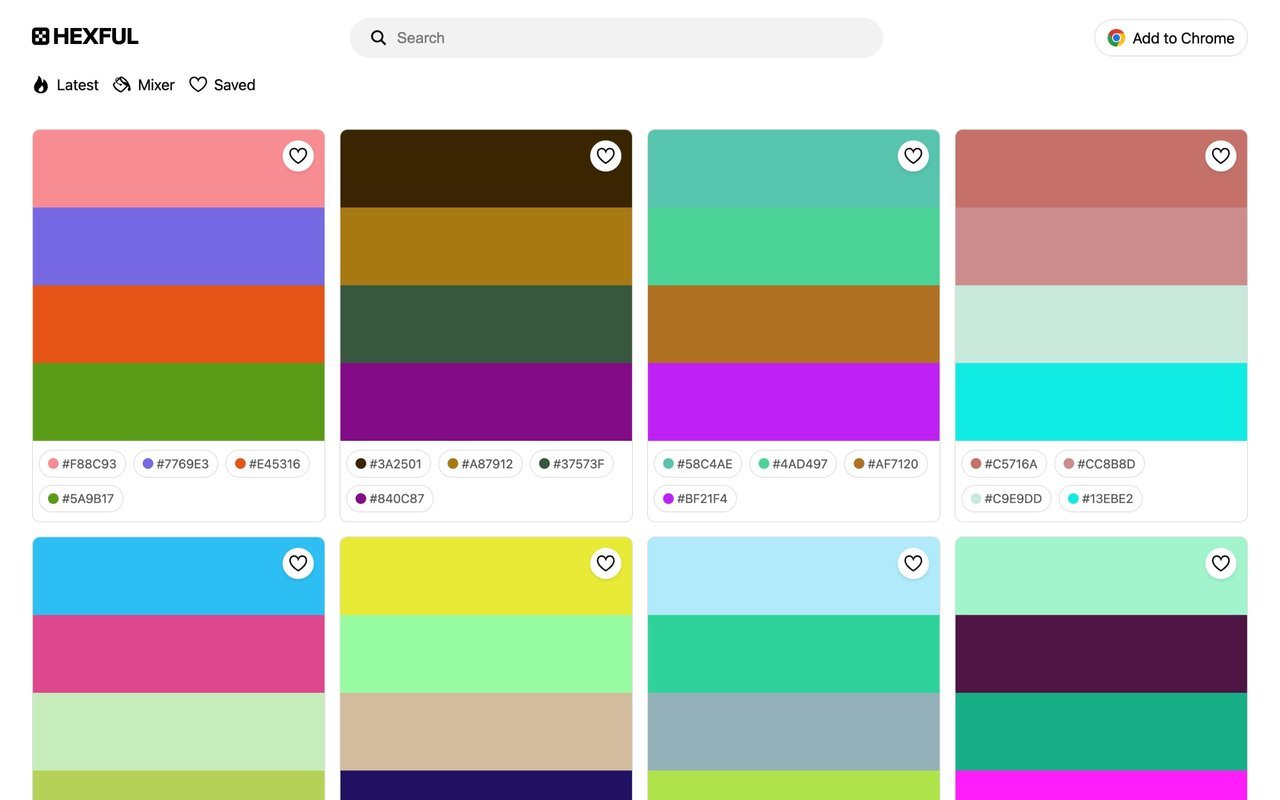Image resolution: width=1280 pixels, height=800 pixels.
Task: Switch to the Mixer tab
Action: coord(144,85)
